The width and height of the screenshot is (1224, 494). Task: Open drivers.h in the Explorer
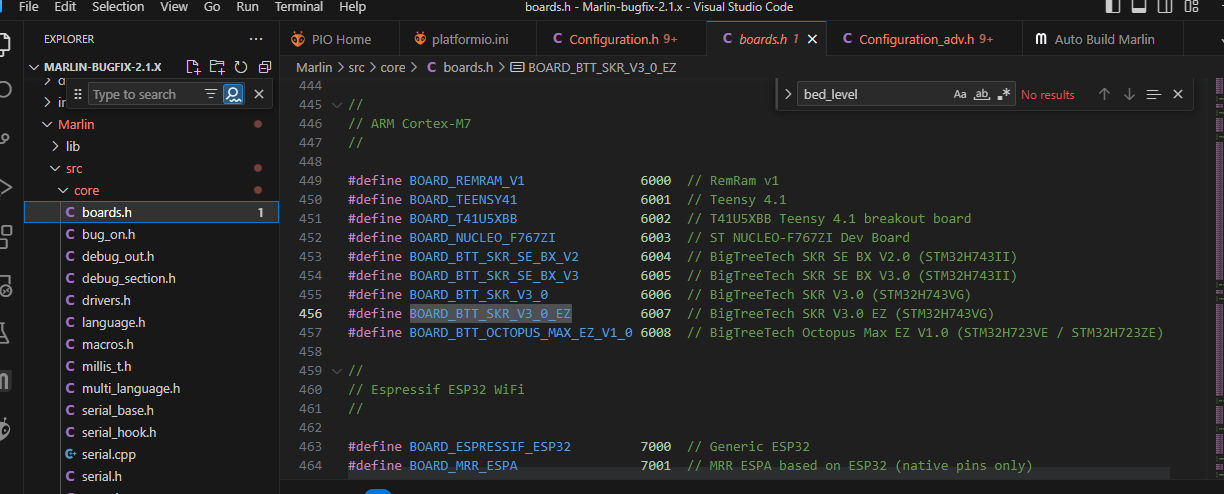152,300
